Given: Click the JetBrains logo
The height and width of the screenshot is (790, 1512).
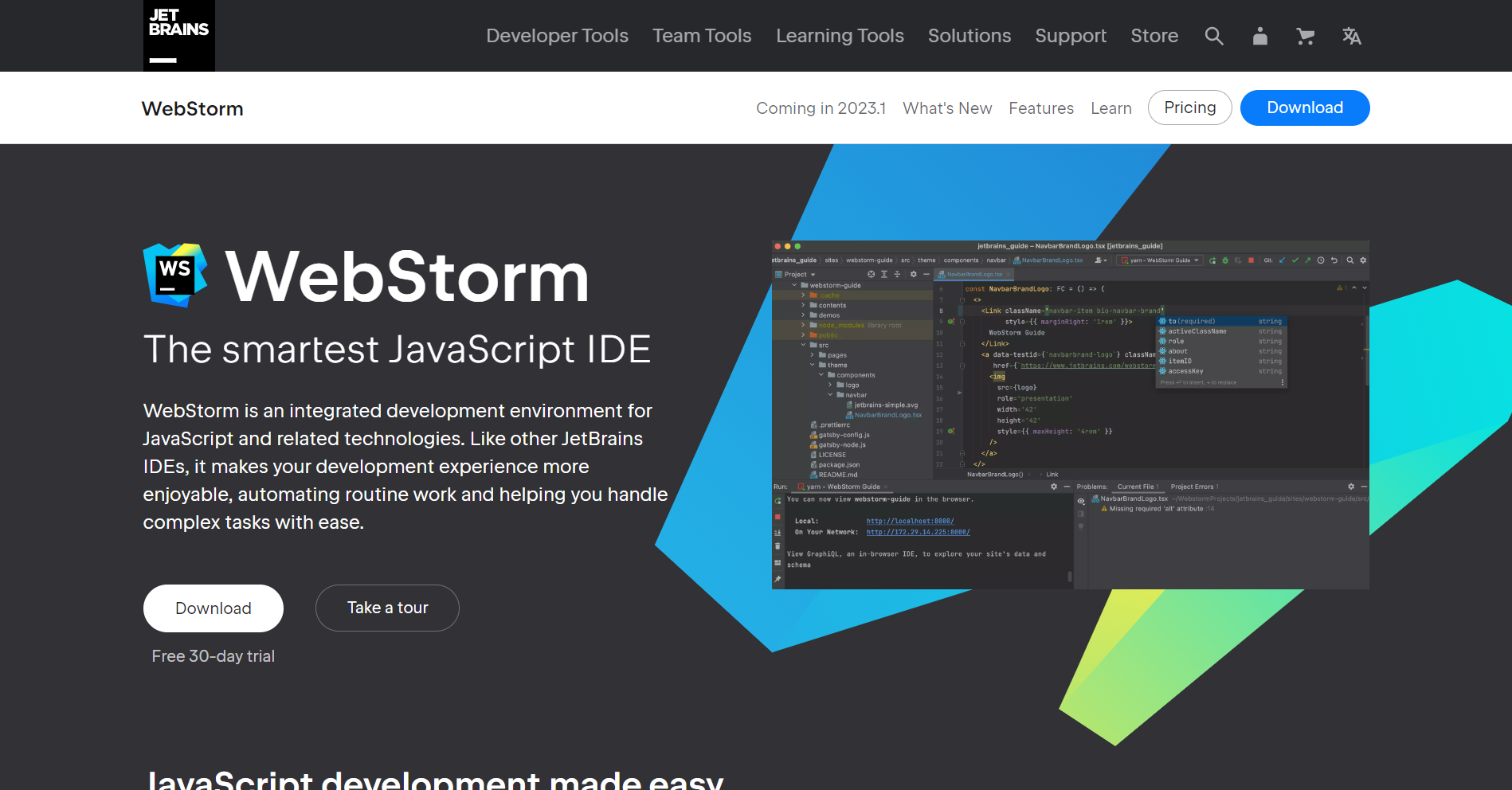Looking at the screenshot, I should pyautogui.click(x=179, y=36).
